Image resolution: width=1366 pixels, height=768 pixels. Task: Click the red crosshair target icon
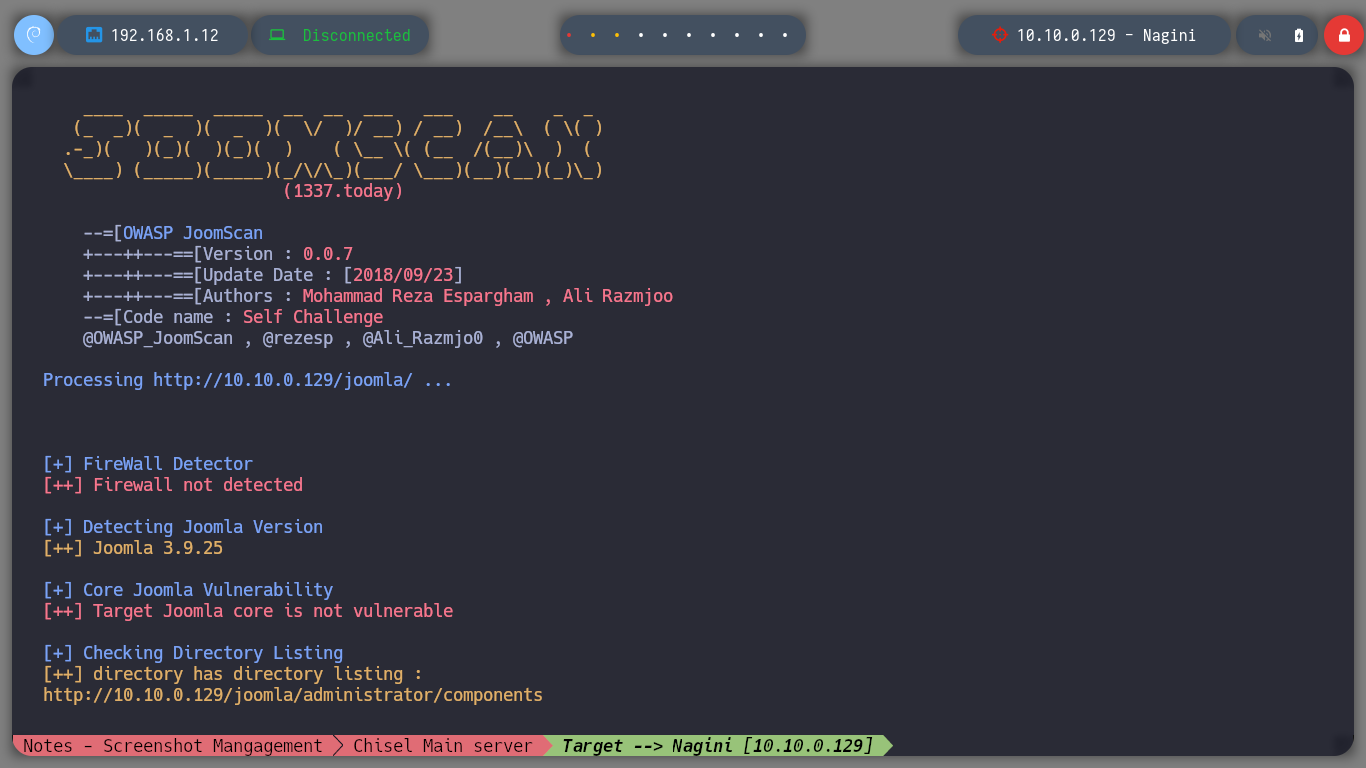click(x=999, y=35)
